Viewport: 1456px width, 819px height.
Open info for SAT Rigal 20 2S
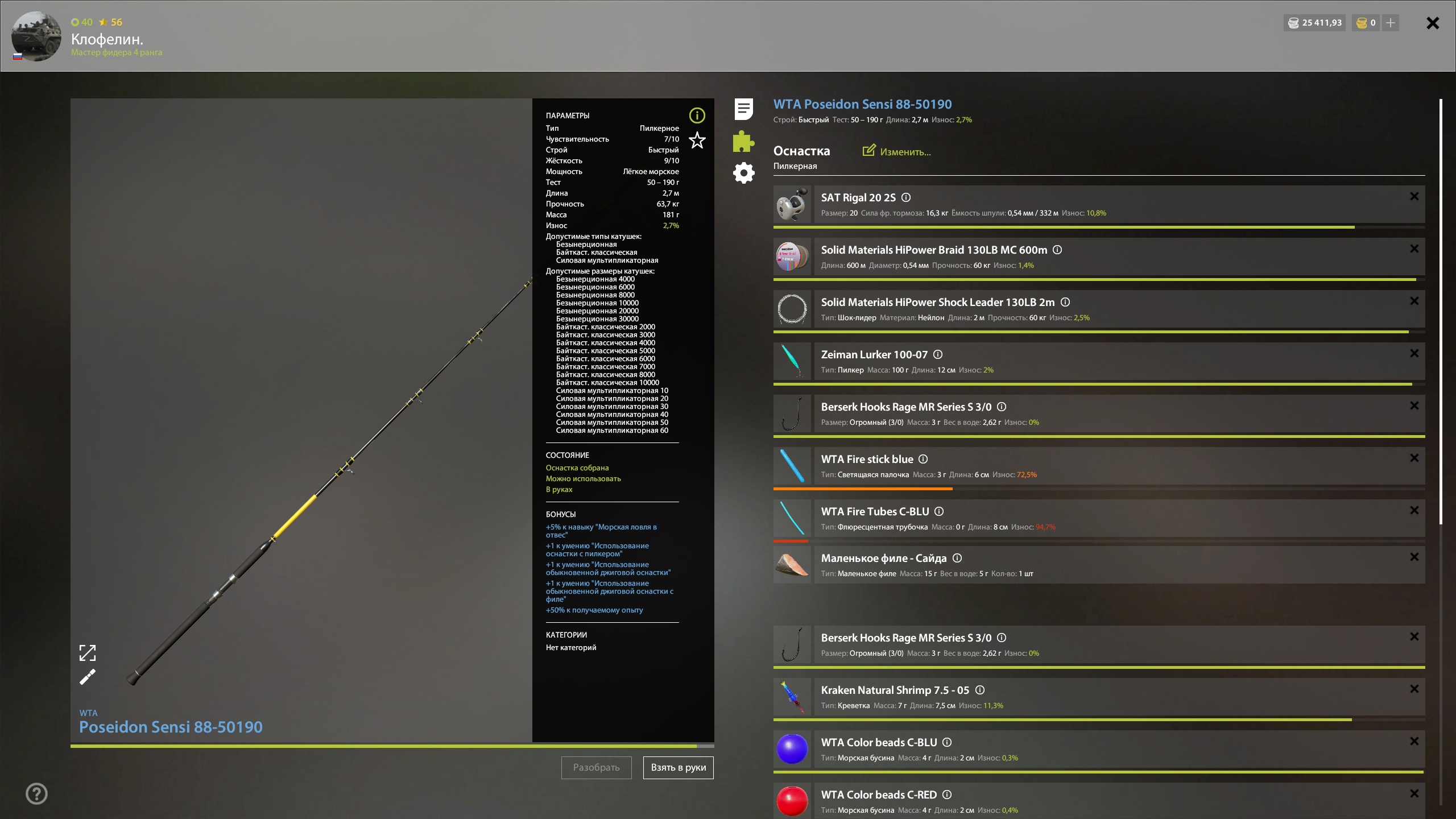[906, 197]
